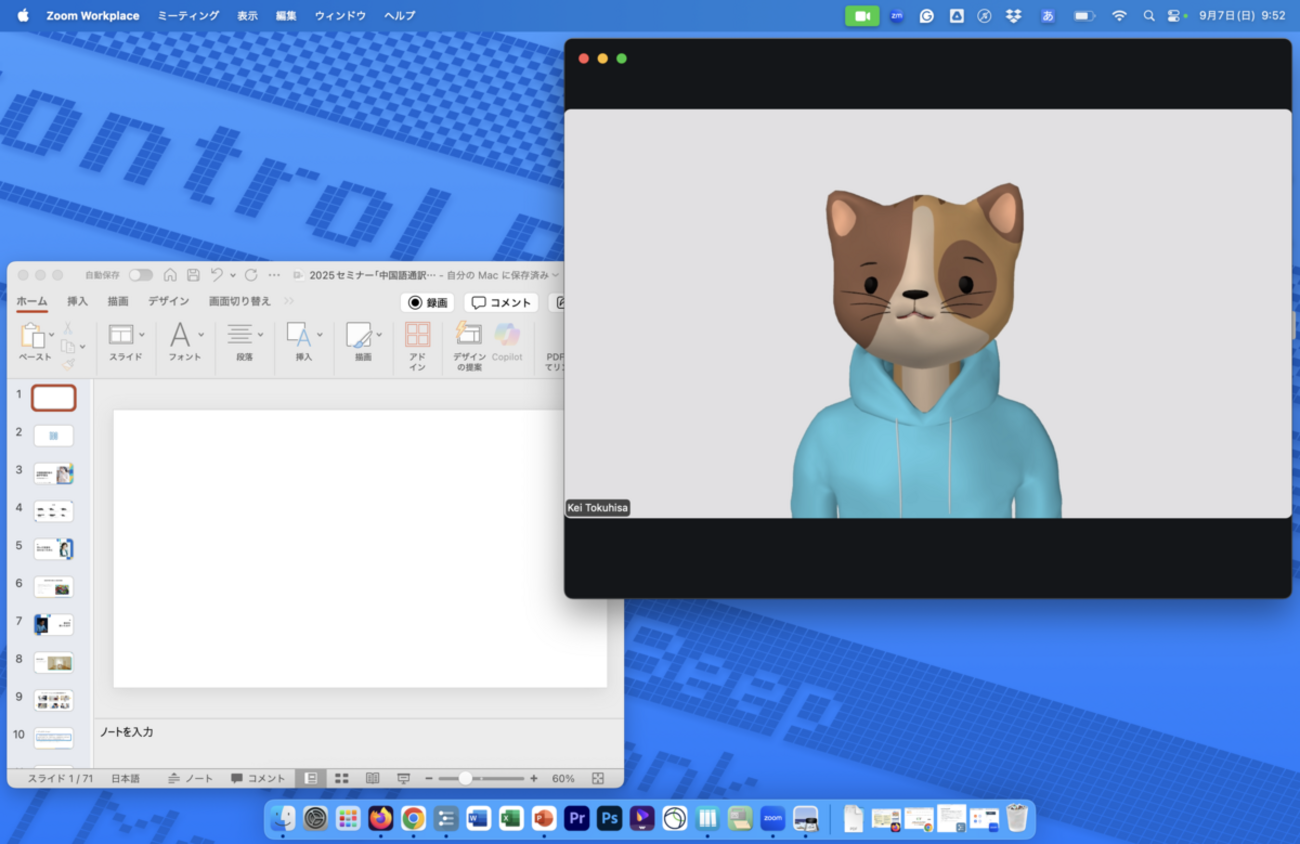
Task: Click the zoom out minus button
Action: (x=429, y=778)
